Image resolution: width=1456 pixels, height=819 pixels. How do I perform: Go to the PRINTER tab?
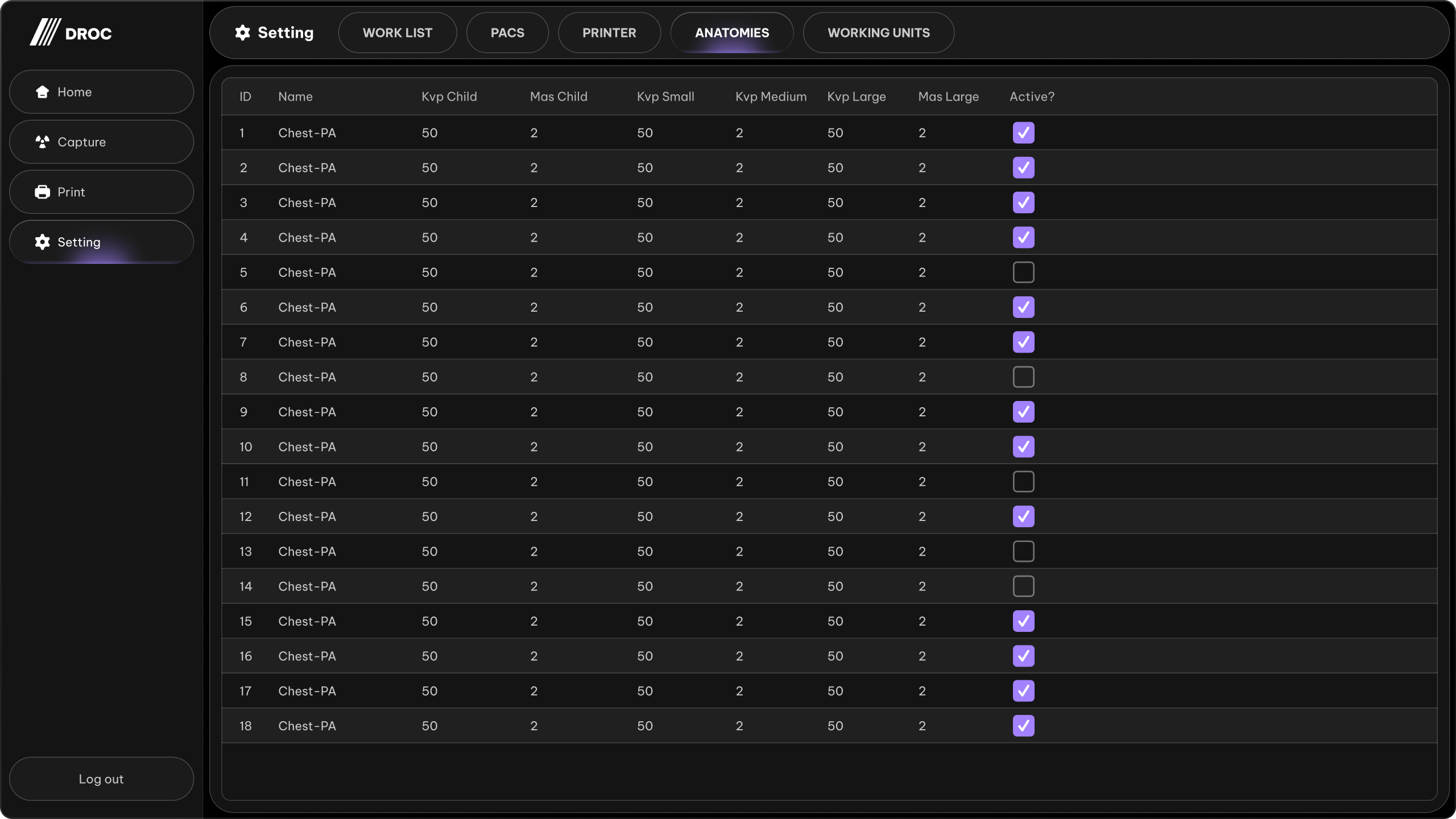(609, 33)
